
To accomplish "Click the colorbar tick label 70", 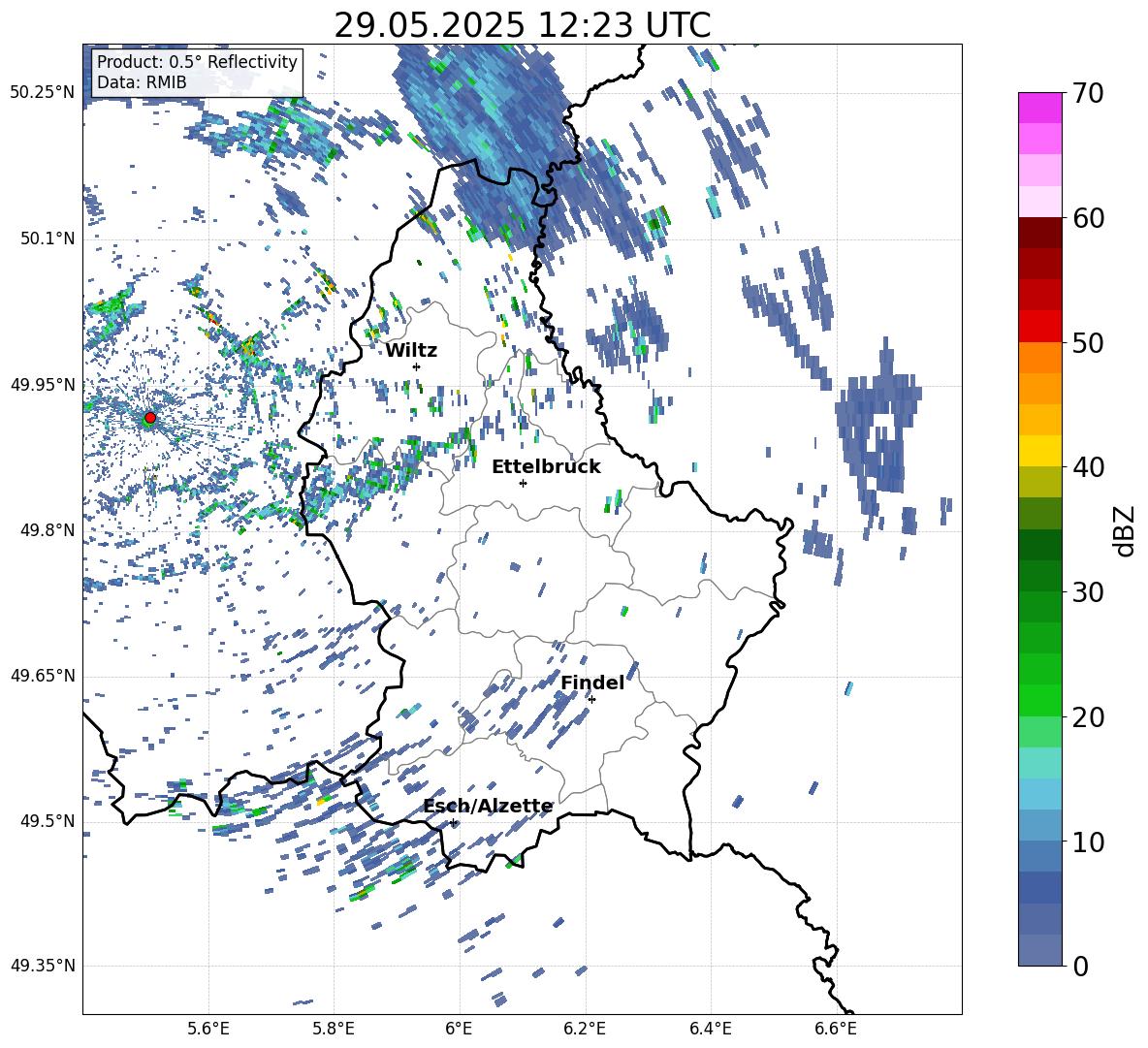I will 1088,93.
